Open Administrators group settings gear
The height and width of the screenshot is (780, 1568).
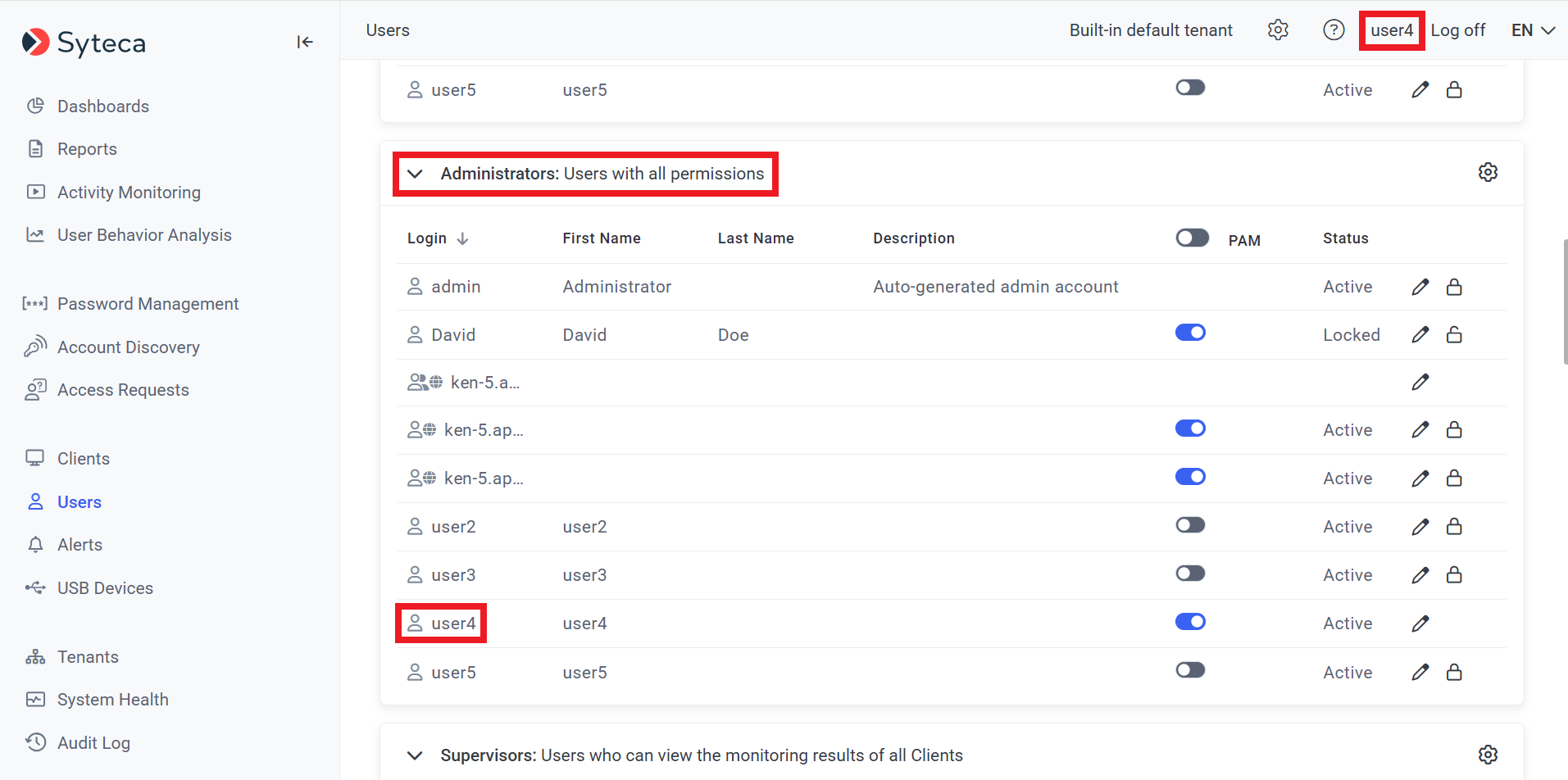pyautogui.click(x=1488, y=172)
